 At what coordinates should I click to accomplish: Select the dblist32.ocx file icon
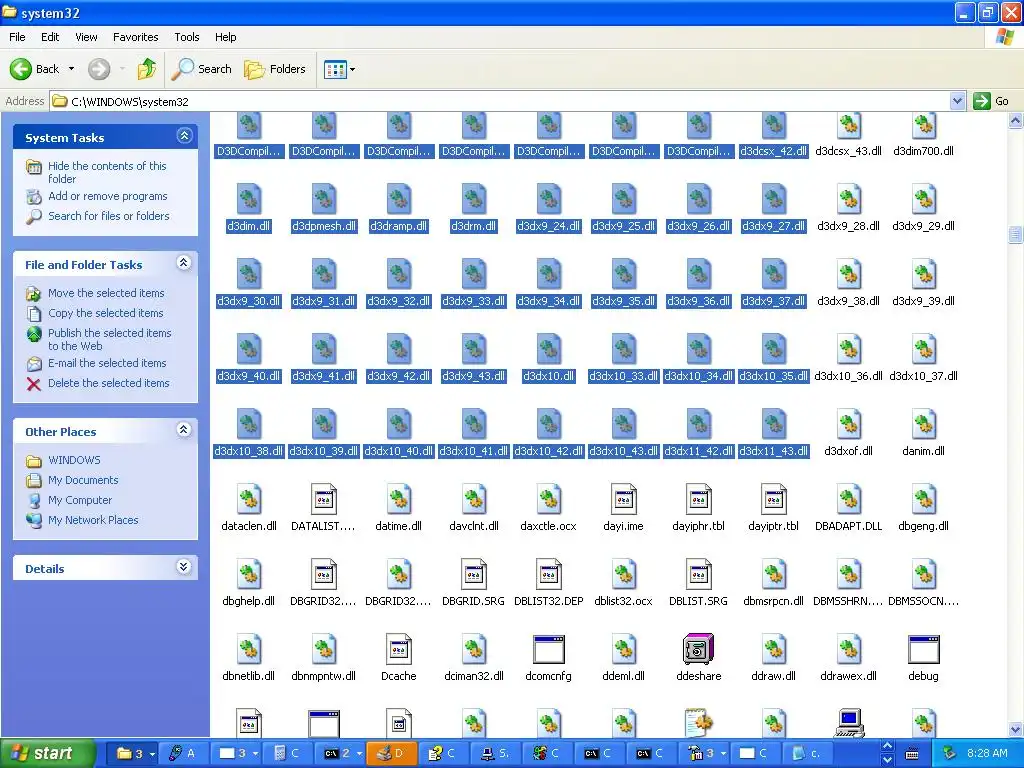coord(624,575)
